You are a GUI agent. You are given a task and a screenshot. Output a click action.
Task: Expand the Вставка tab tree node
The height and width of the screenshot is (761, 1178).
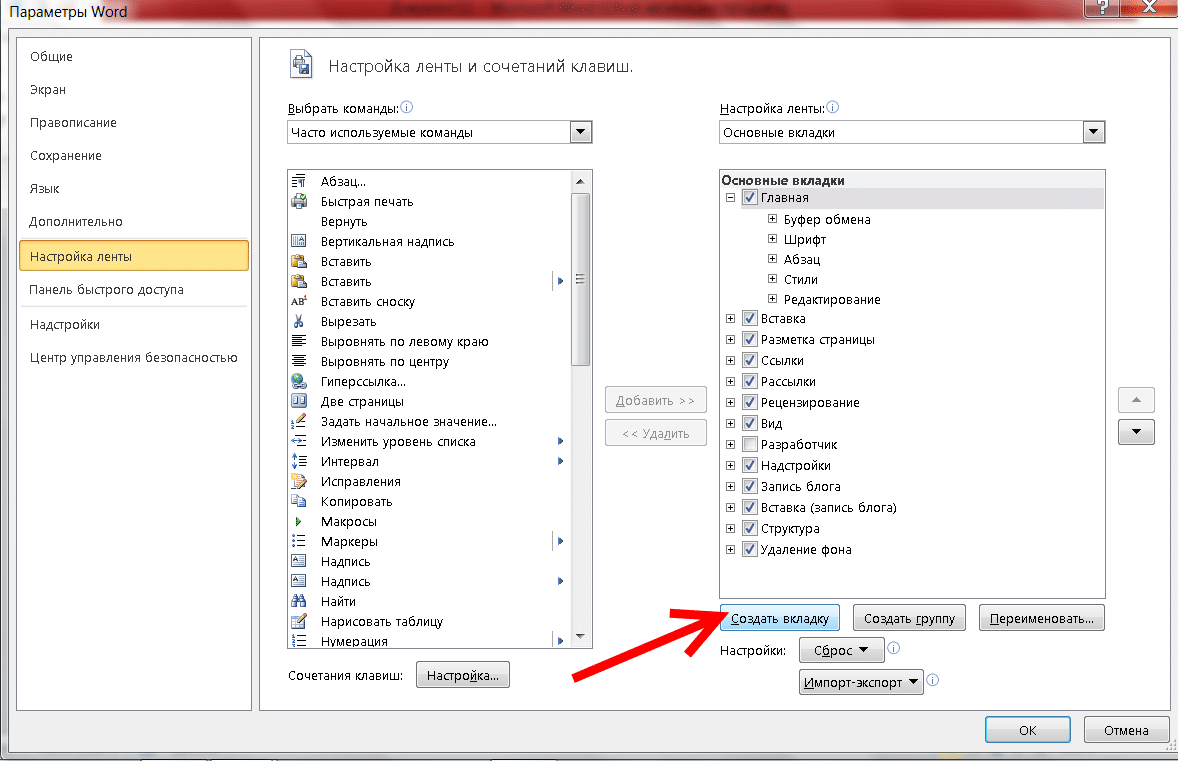coord(730,319)
